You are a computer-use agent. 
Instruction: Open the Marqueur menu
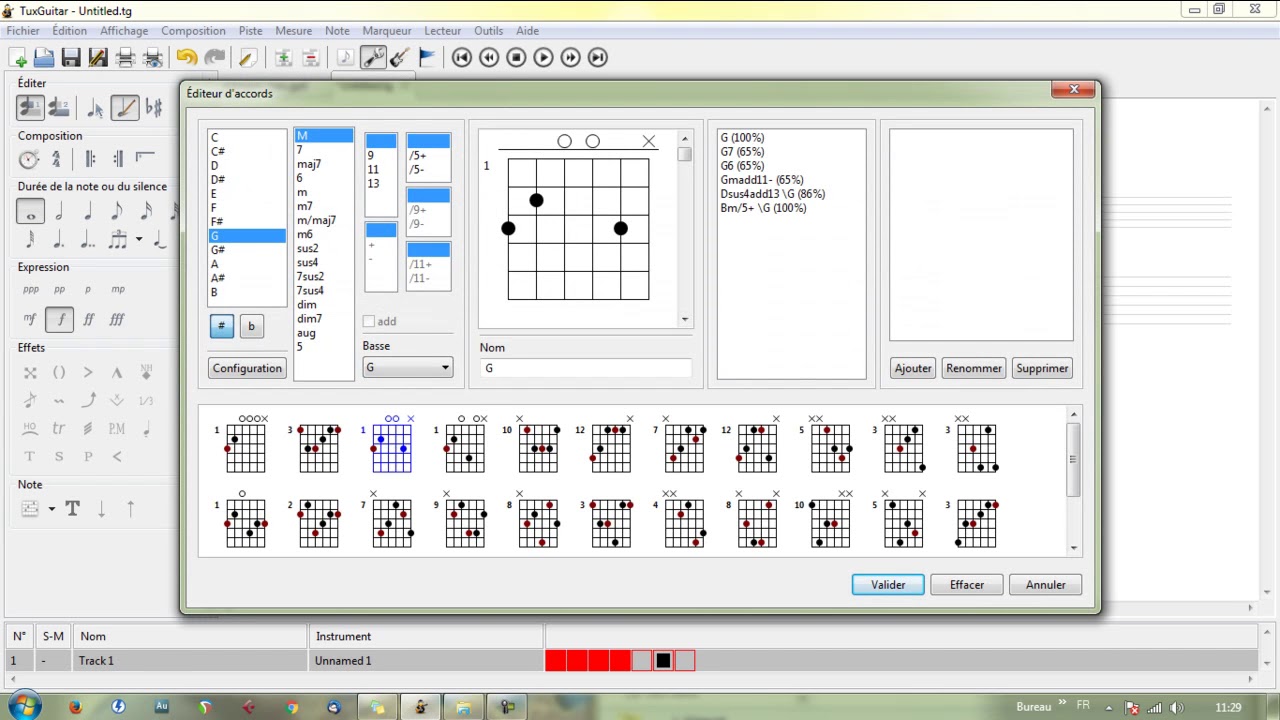pos(387,31)
